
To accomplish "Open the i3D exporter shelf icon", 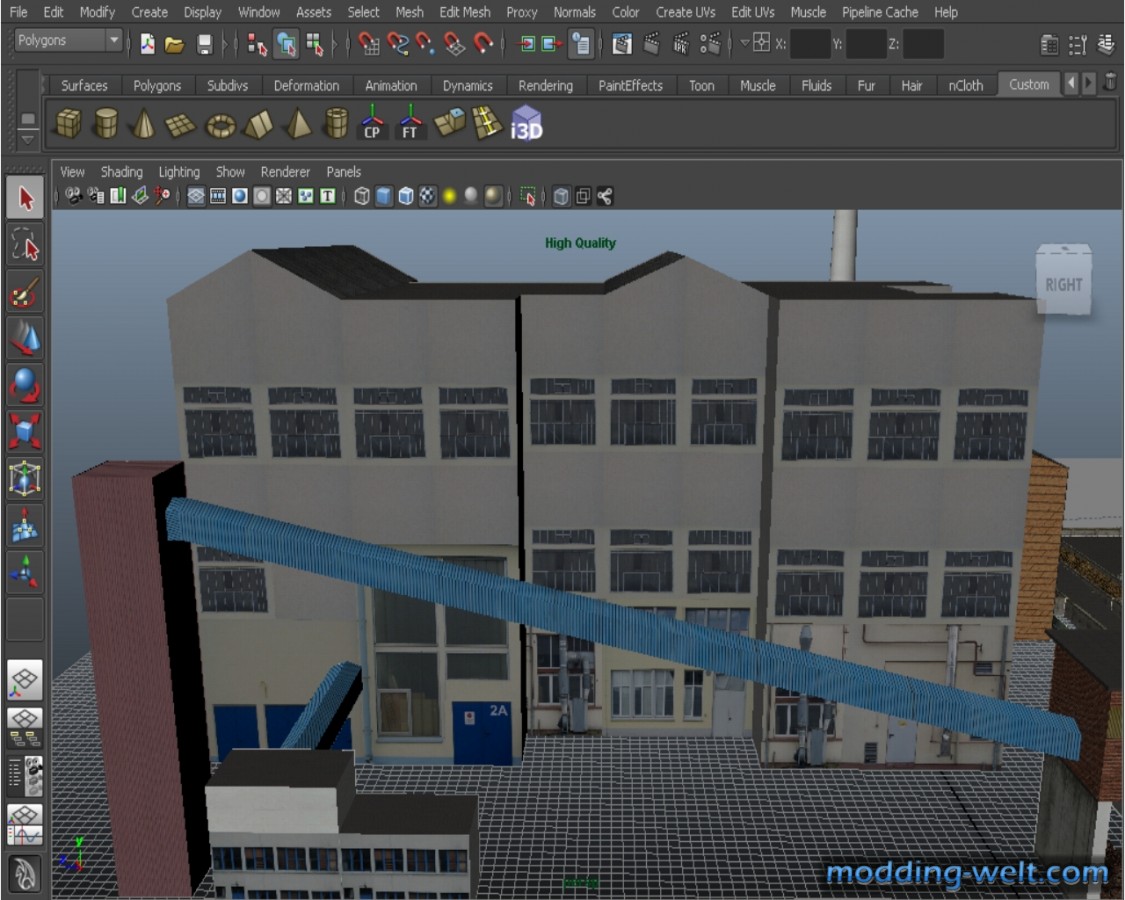I will tap(526, 123).
